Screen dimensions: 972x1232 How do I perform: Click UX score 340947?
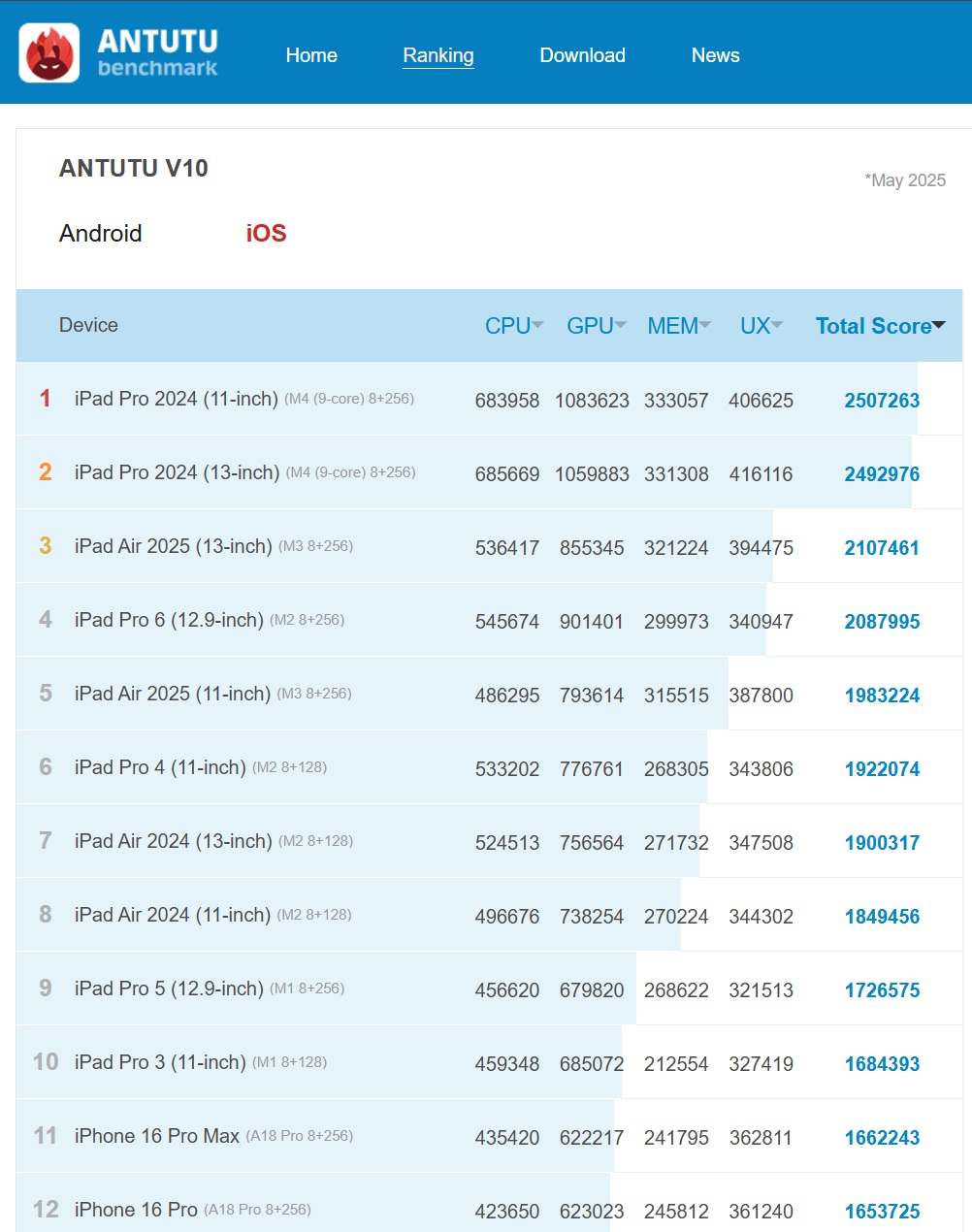point(761,622)
